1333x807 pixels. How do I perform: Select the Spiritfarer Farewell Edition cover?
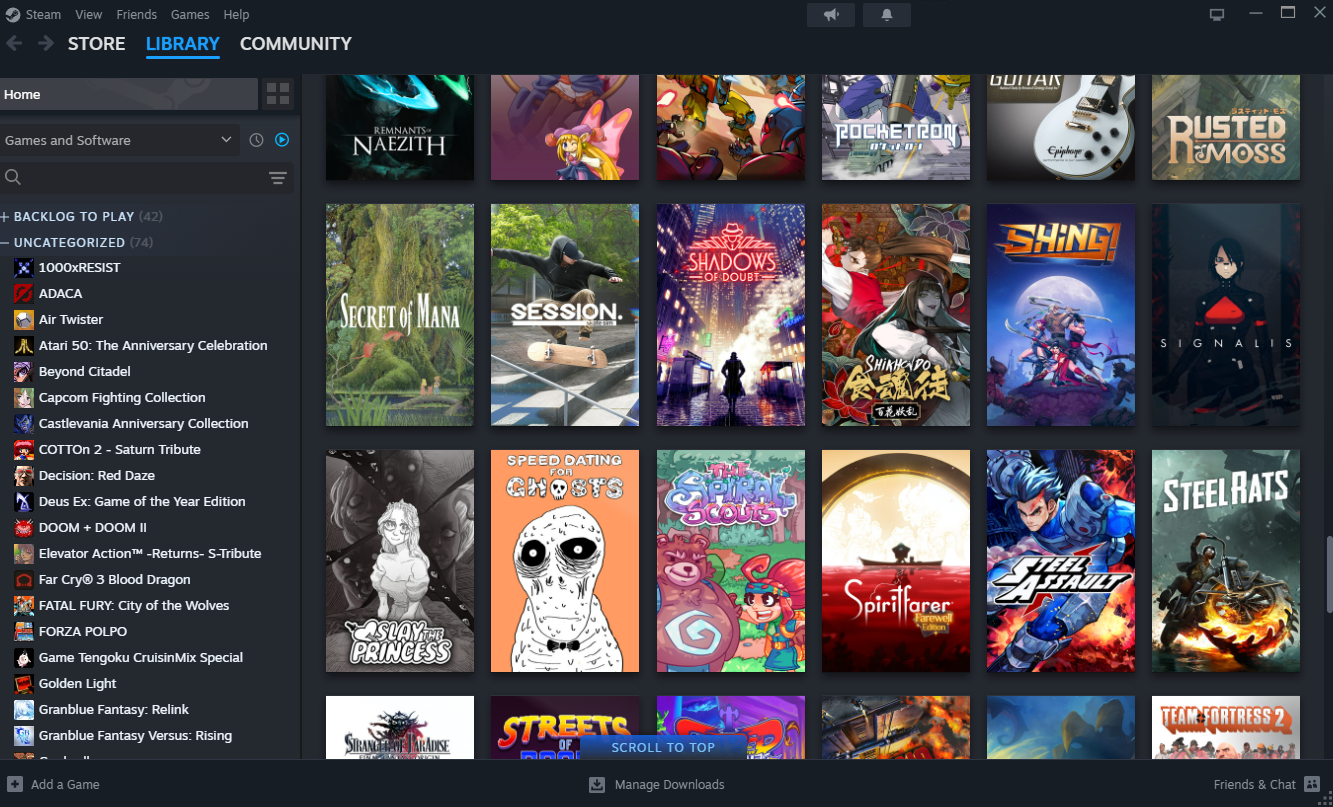(896, 561)
